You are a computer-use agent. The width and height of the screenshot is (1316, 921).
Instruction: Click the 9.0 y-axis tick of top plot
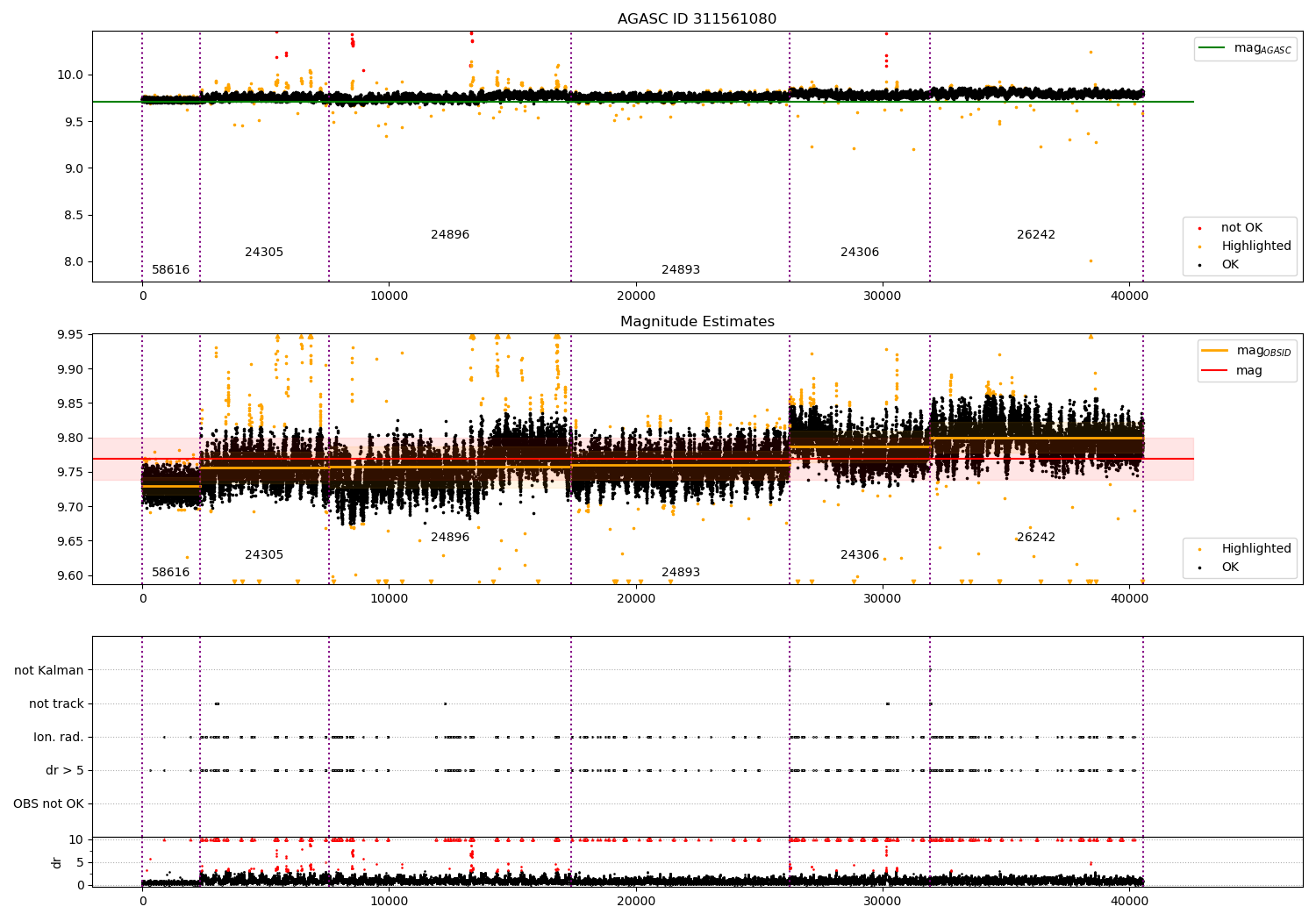coord(74,168)
